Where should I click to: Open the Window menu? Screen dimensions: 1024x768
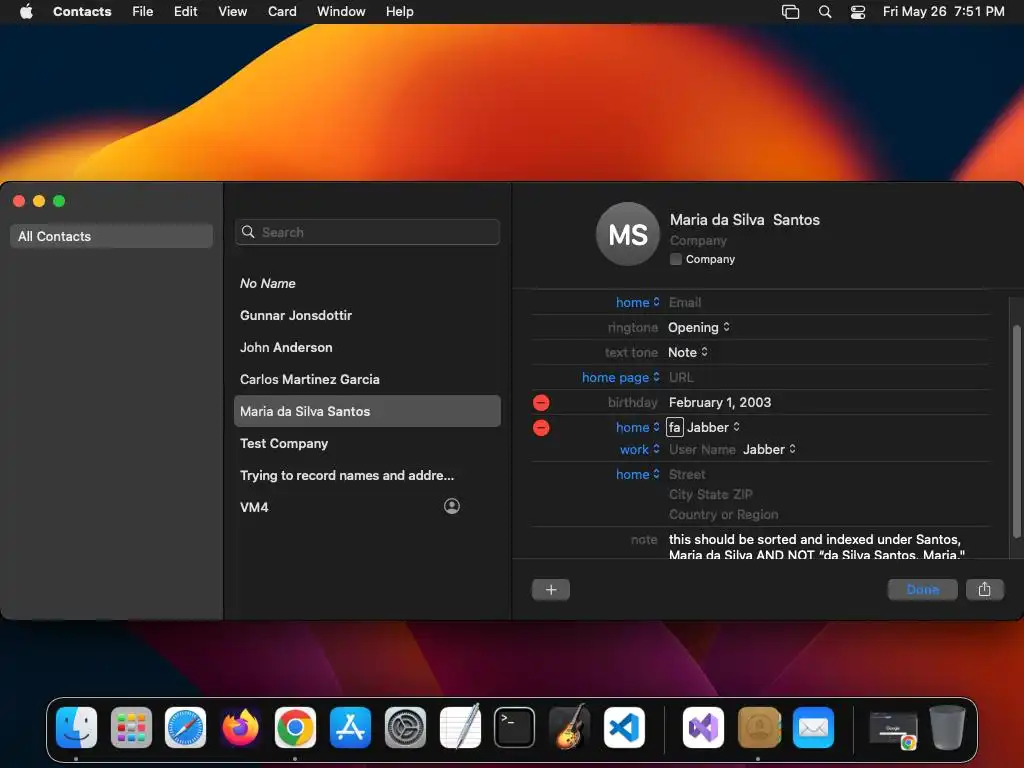pyautogui.click(x=341, y=12)
